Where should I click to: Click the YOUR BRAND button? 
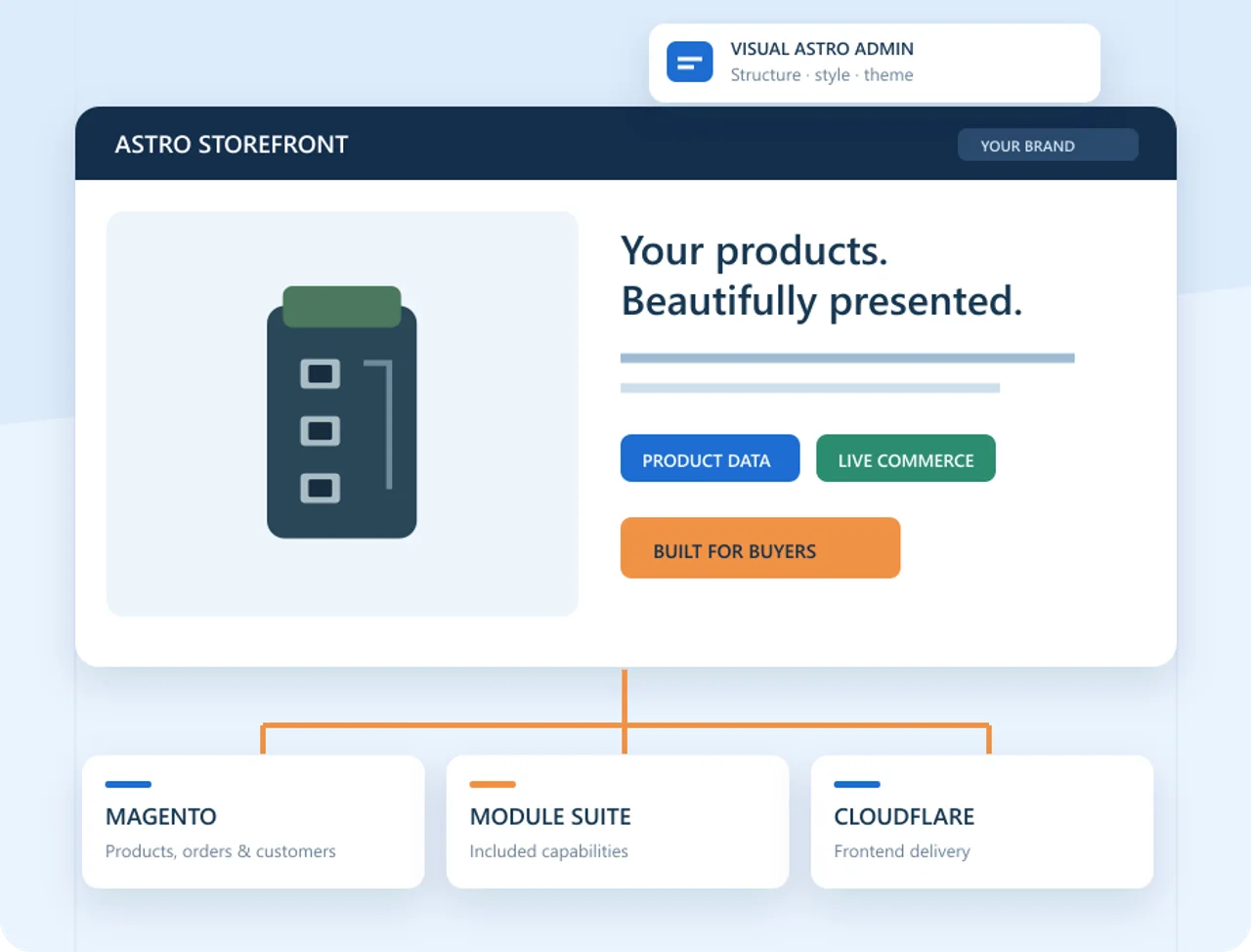click(x=1048, y=146)
